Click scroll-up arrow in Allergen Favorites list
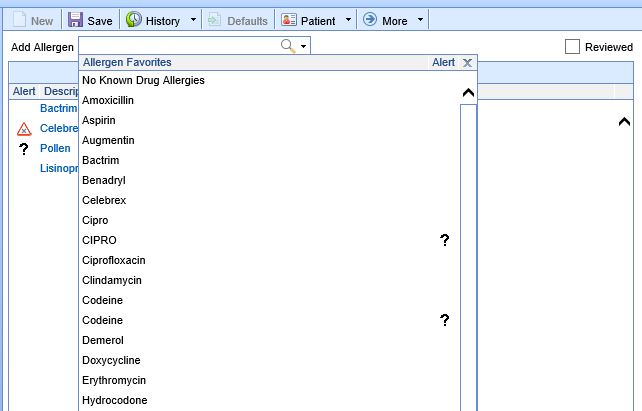The image size is (642, 411). tap(468, 93)
